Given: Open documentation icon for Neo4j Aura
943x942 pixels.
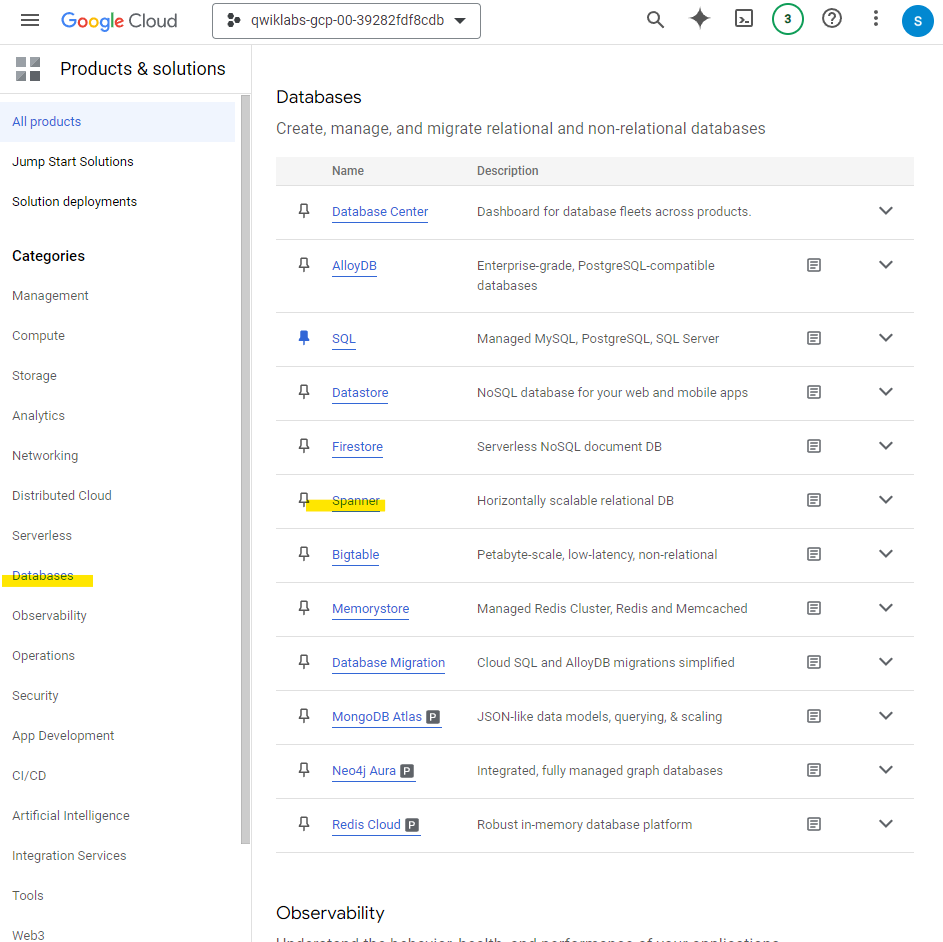Looking at the screenshot, I should [x=814, y=770].
